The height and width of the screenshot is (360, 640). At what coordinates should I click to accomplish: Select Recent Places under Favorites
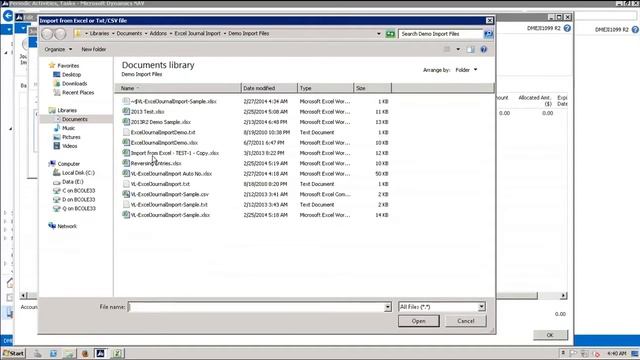coord(78,93)
